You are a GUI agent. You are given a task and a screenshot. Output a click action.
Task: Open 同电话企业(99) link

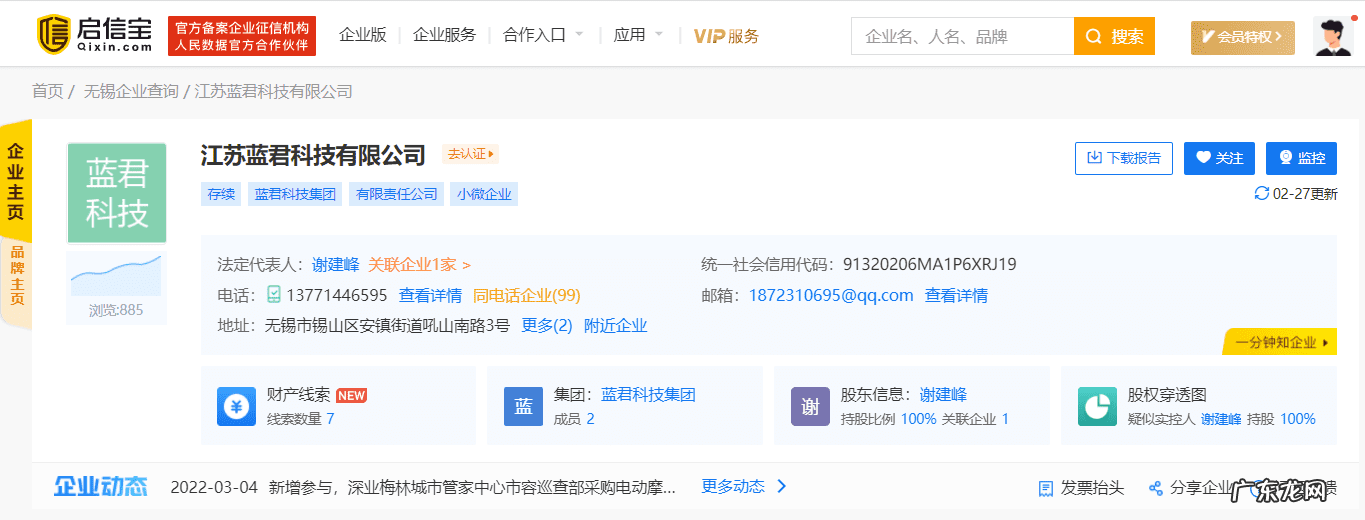tap(526, 295)
